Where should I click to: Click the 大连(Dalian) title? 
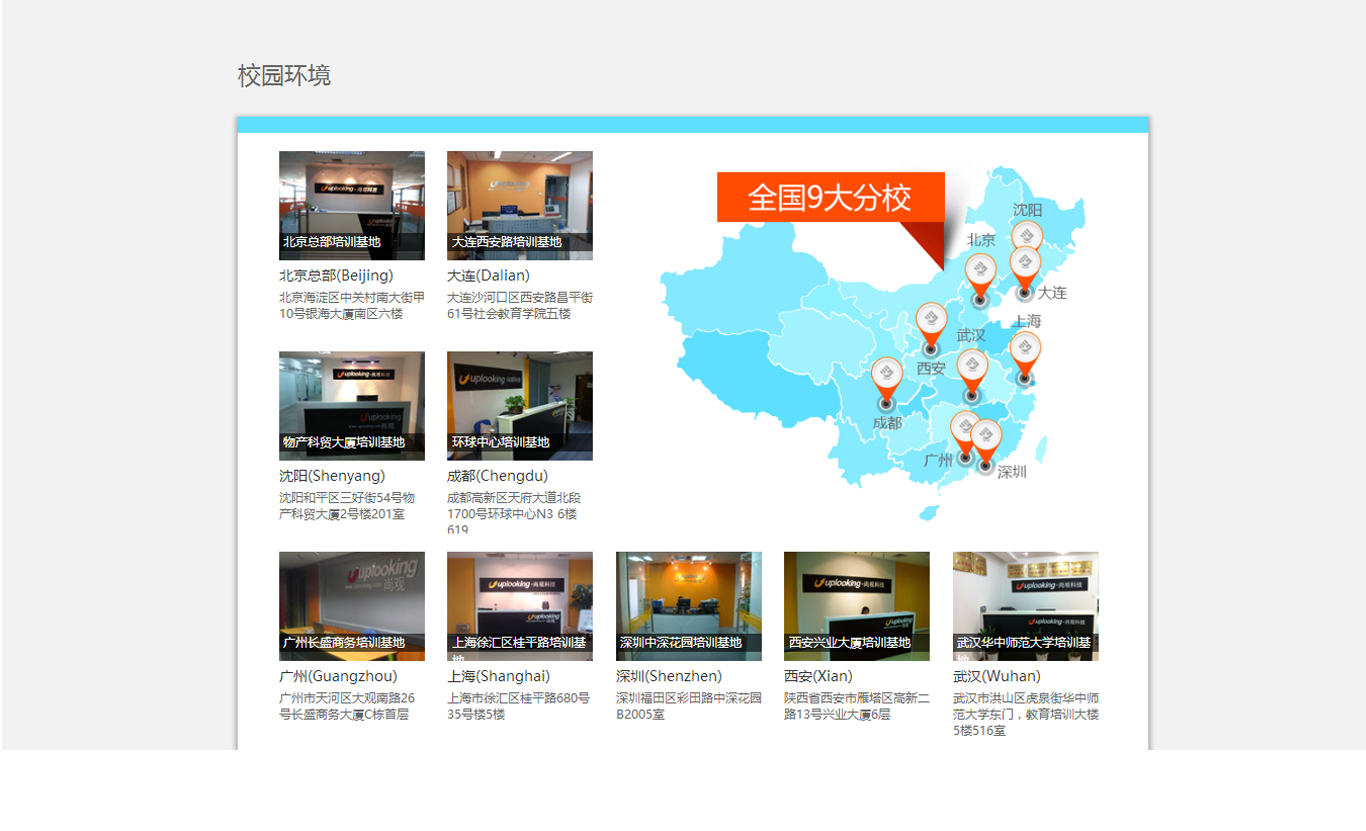(x=488, y=275)
